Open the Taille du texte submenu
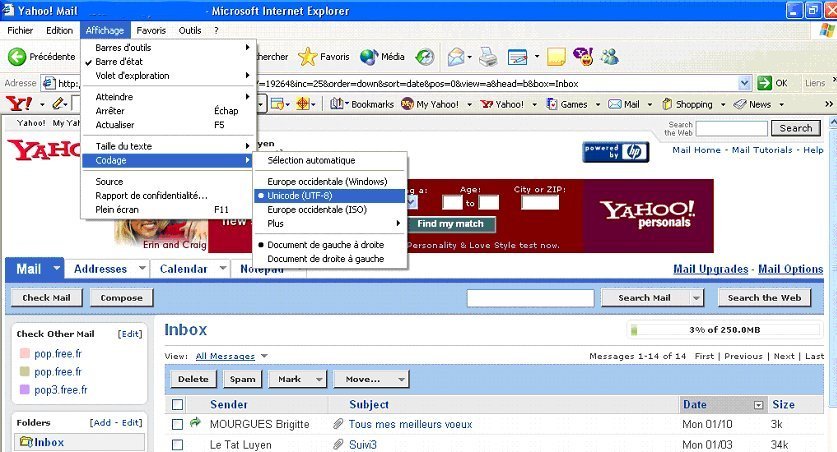This screenshot has width=837, height=452. pos(168,146)
